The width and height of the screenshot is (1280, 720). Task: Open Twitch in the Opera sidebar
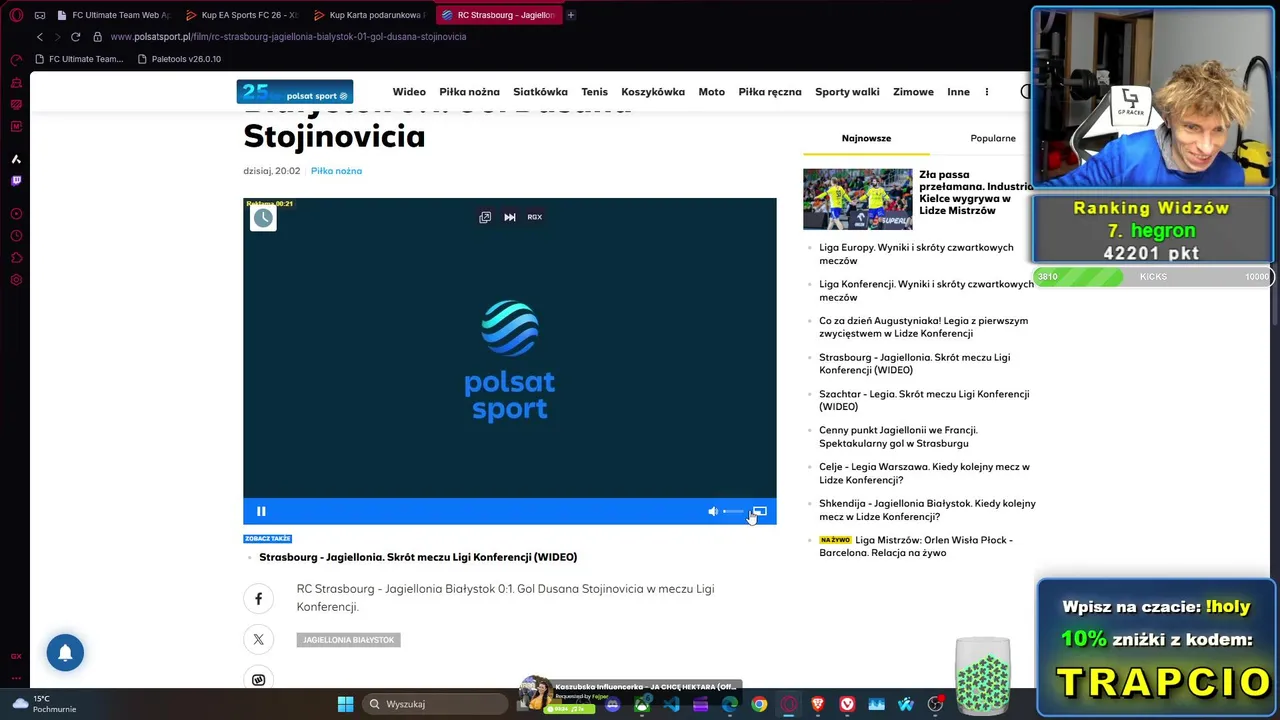(16, 181)
